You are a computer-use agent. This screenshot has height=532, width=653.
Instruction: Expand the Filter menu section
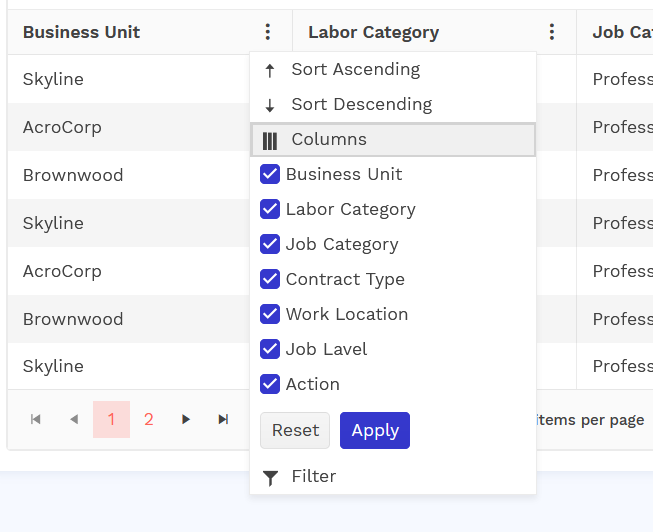(x=314, y=477)
